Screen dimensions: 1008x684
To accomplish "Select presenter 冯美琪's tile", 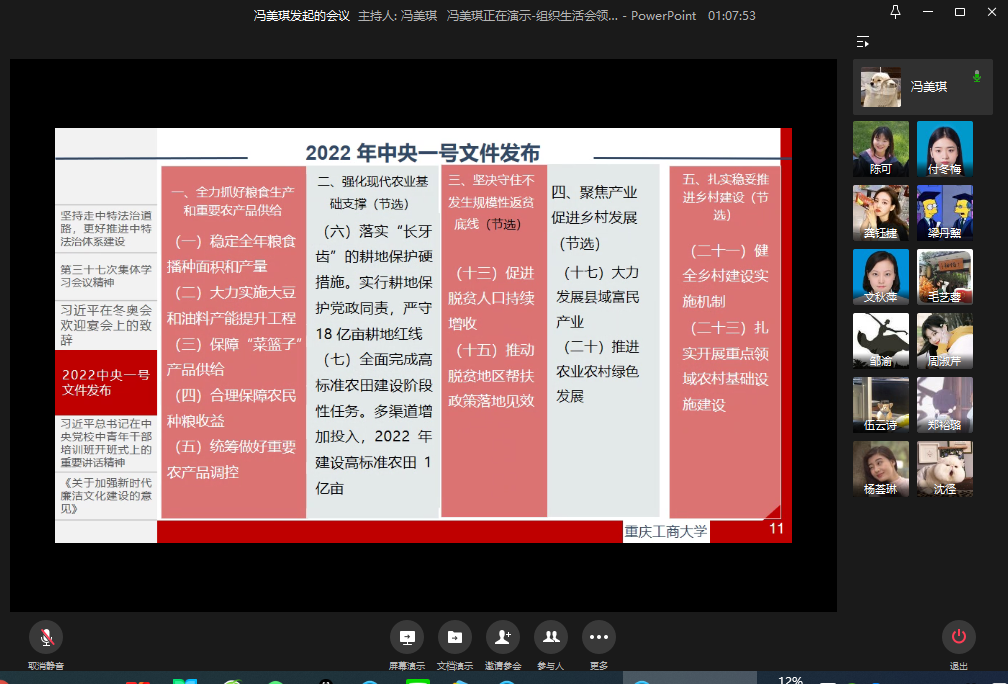I will [x=922, y=87].
